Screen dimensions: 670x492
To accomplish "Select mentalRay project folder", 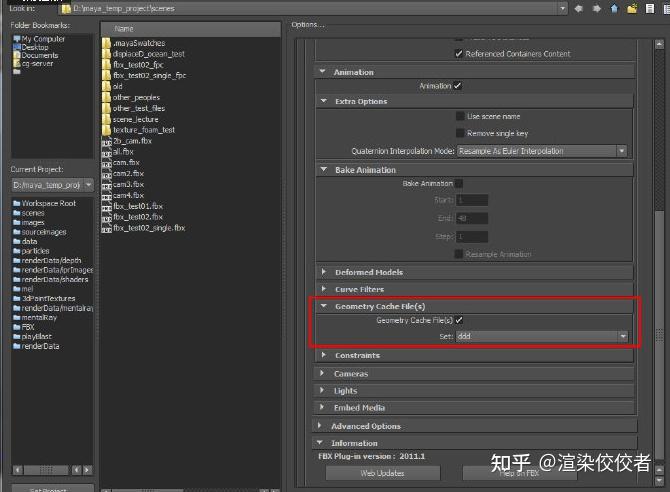I will coord(35,317).
